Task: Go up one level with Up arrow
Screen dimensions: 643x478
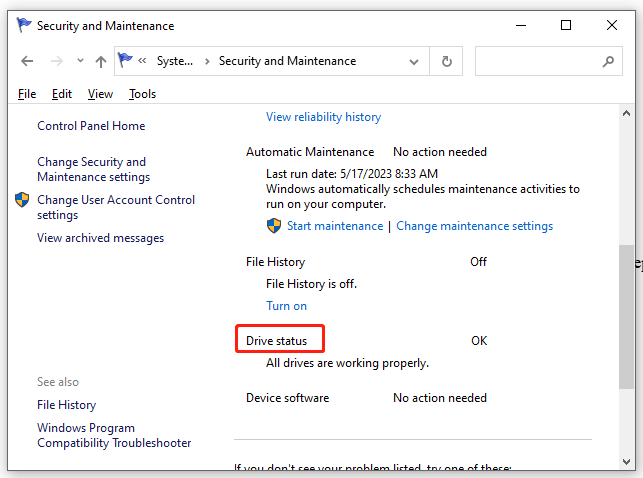Action: [x=101, y=61]
